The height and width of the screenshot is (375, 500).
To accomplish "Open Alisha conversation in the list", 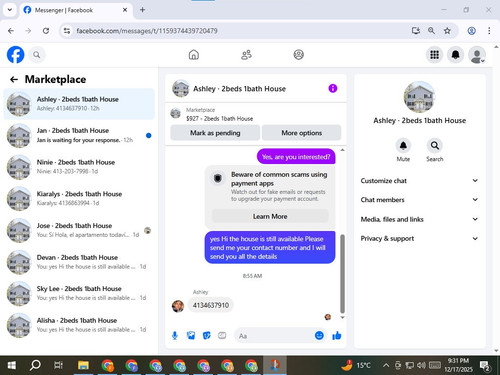I will [x=79, y=325].
